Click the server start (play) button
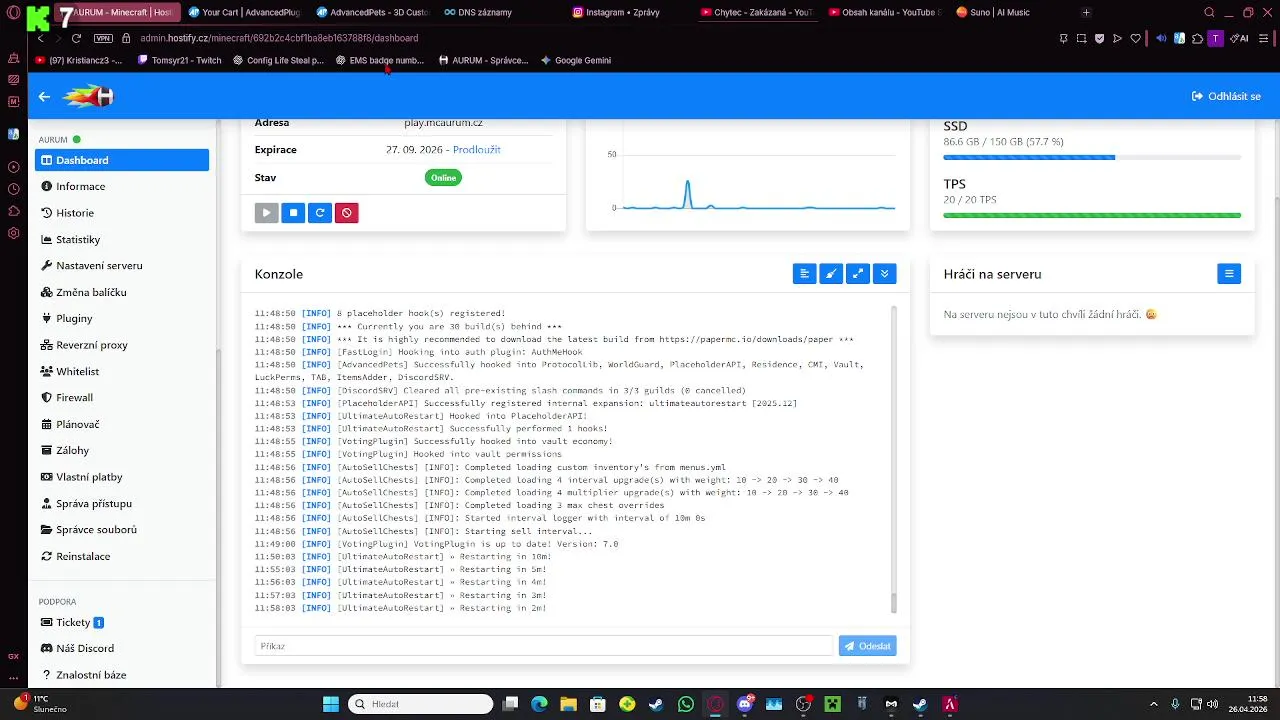Image resolution: width=1280 pixels, height=720 pixels. (266, 213)
